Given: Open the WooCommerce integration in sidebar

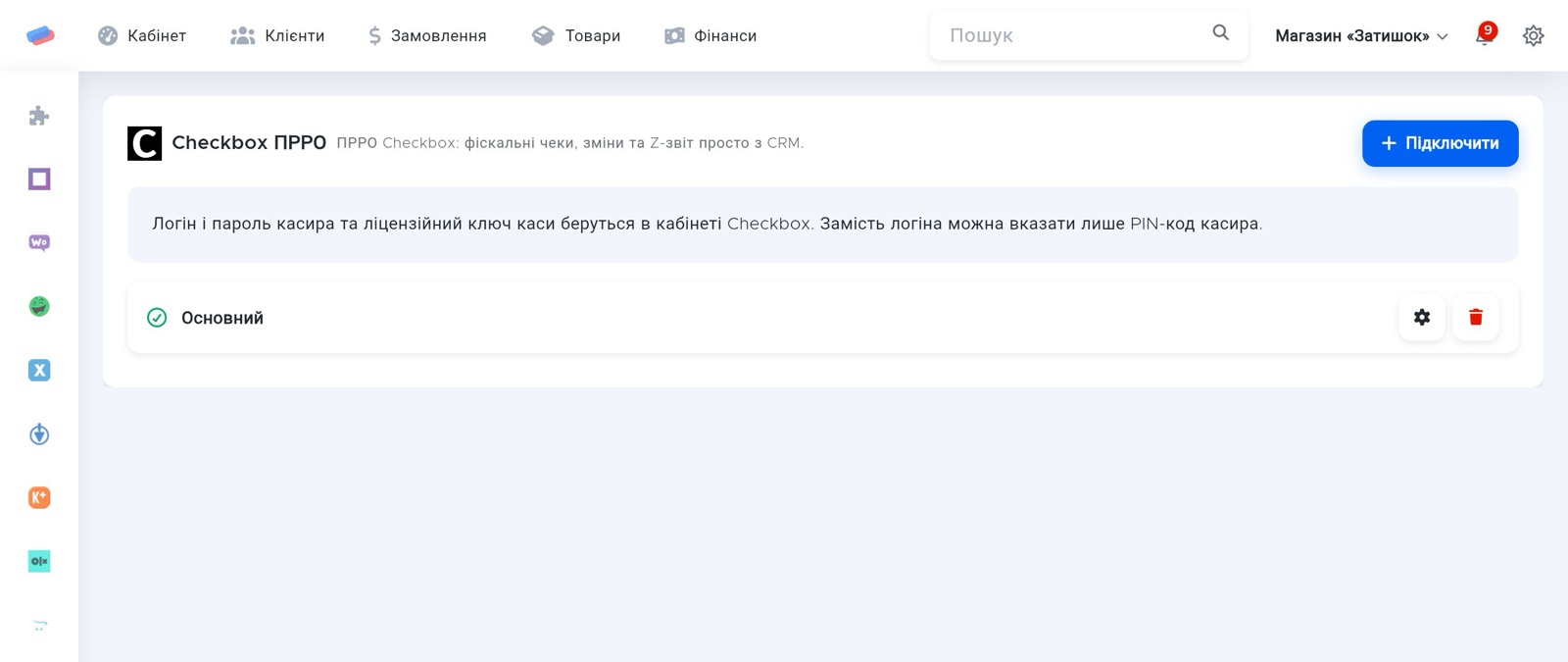Looking at the screenshot, I should click(39, 242).
